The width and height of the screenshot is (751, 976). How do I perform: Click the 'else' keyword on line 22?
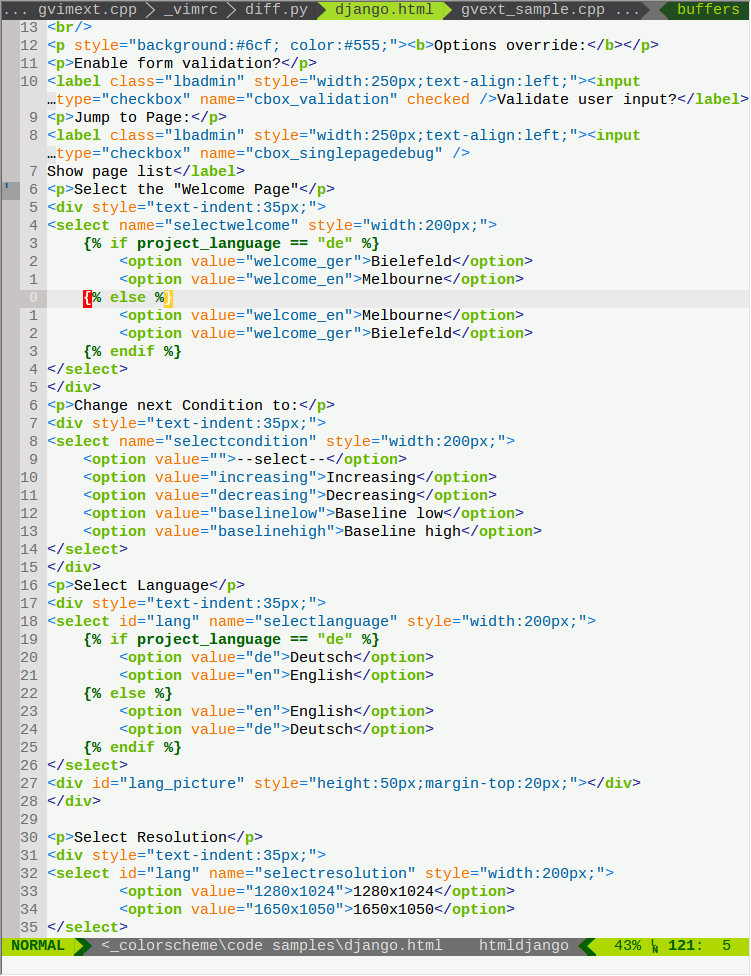(128, 694)
